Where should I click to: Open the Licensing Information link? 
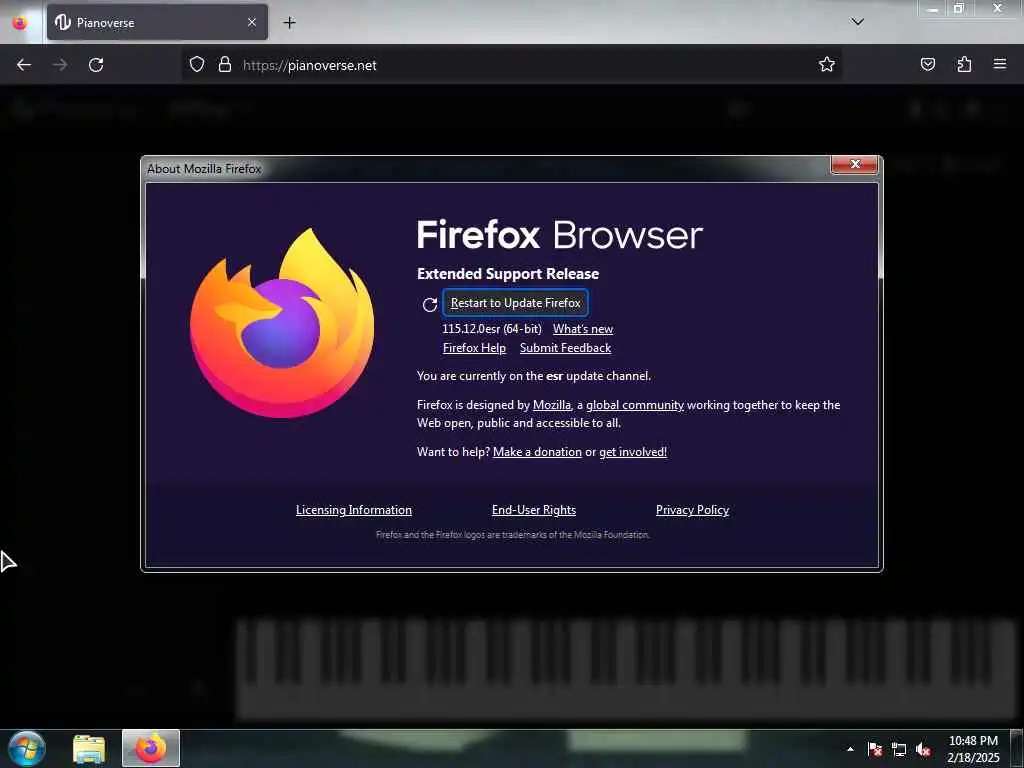pos(354,510)
